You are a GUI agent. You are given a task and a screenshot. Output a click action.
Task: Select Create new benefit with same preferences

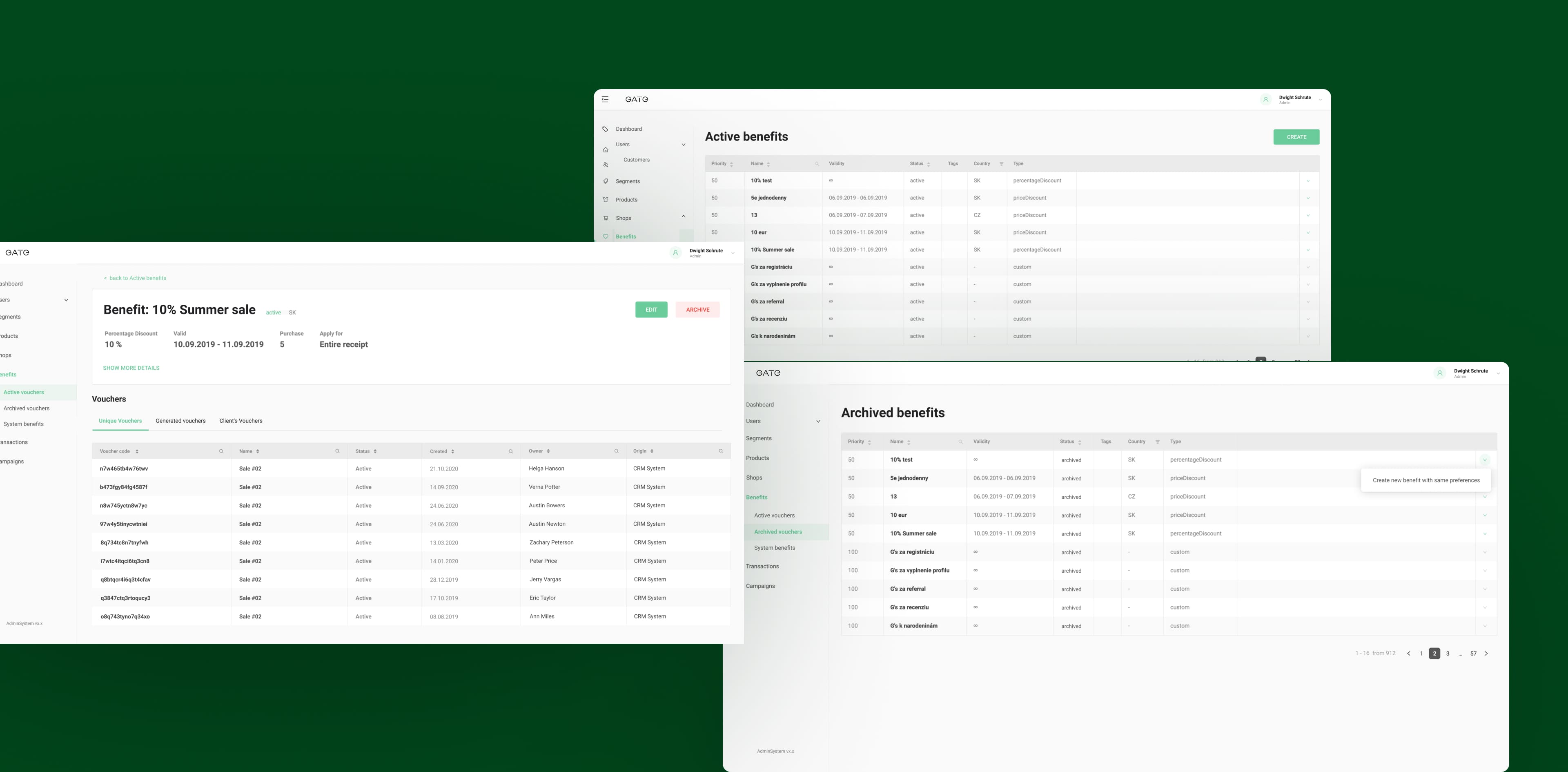point(1425,480)
